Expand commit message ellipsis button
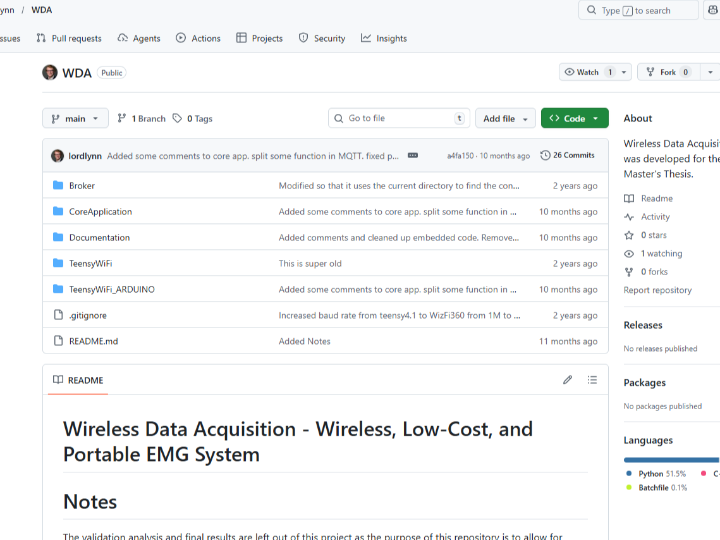The width and height of the screenshot is (720, 540). point(413,156)
